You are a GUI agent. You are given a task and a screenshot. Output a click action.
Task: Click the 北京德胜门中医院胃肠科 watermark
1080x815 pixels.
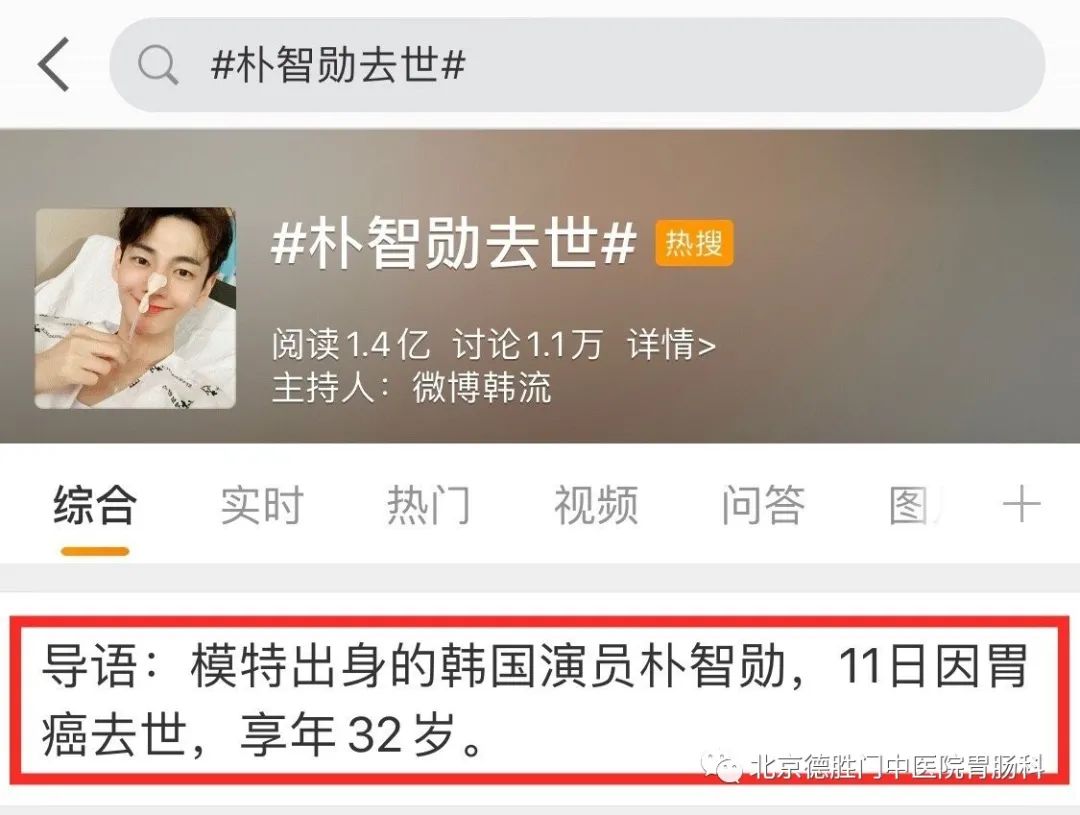[896, 766]
